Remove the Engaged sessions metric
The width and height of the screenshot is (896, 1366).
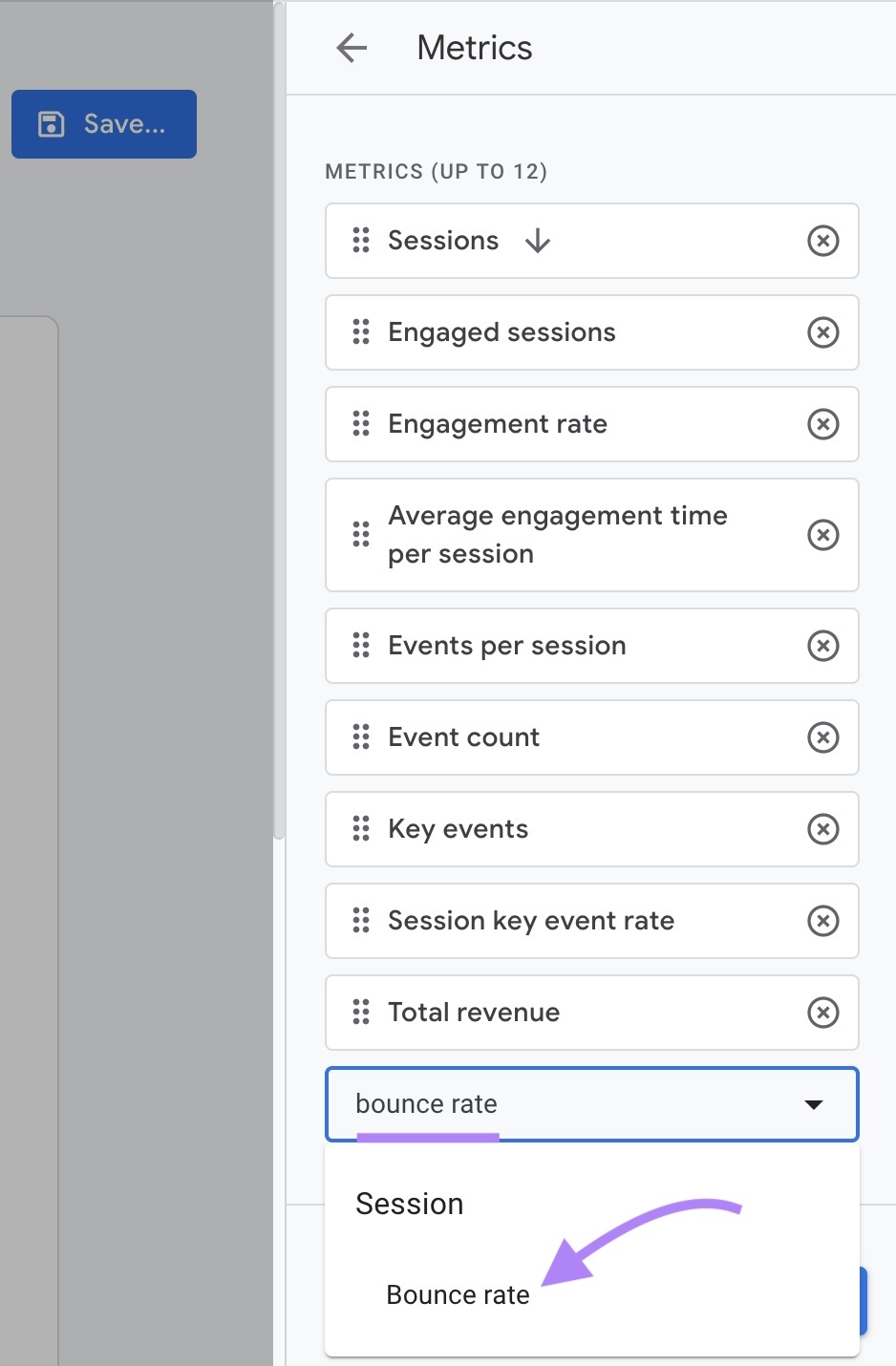[822, 332]
